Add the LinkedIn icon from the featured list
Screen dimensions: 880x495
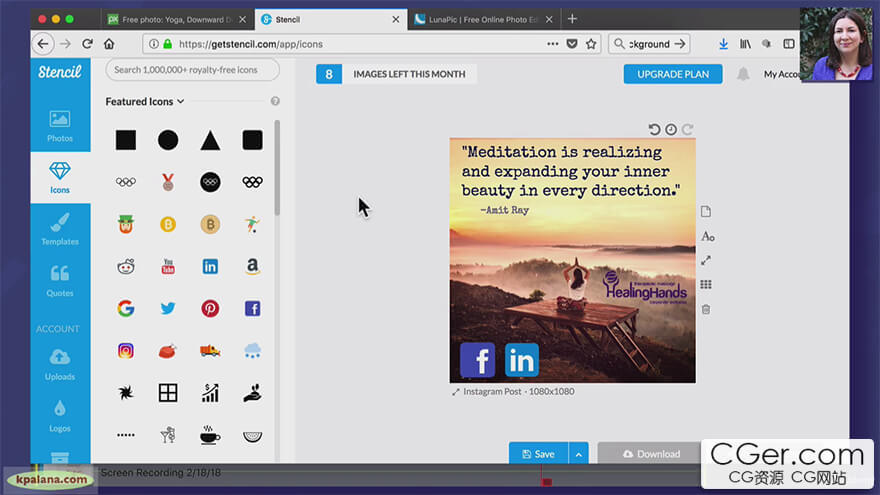[210, 267]
